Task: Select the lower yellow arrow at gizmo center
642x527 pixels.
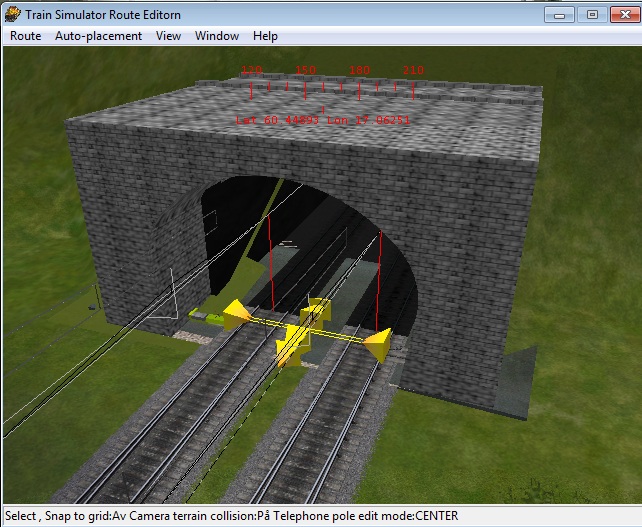Action: (x=290, y=346)
